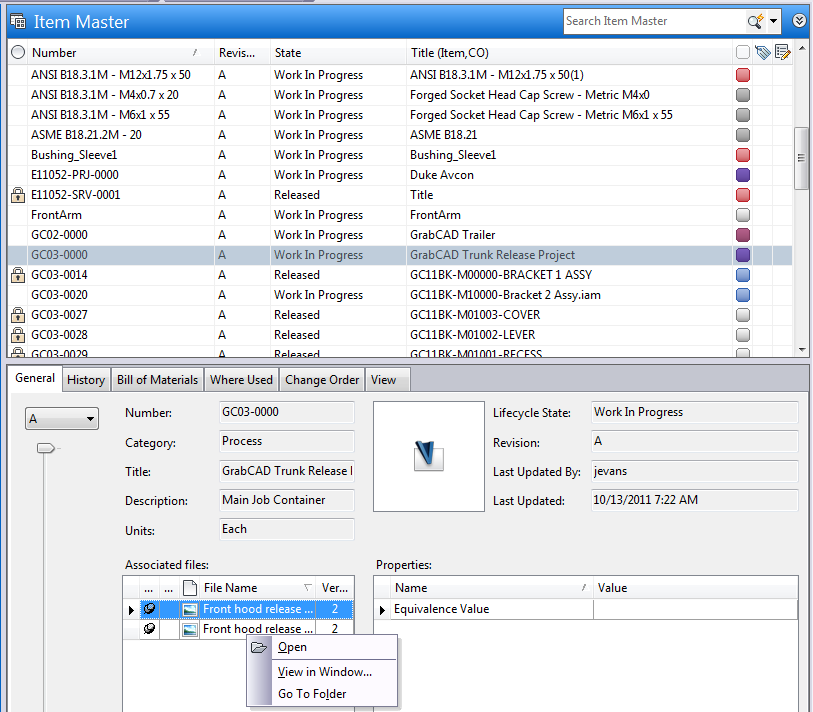Screen dimensions: 813x712
Task: Click the Item Master title icon
Action: [17, 21]
